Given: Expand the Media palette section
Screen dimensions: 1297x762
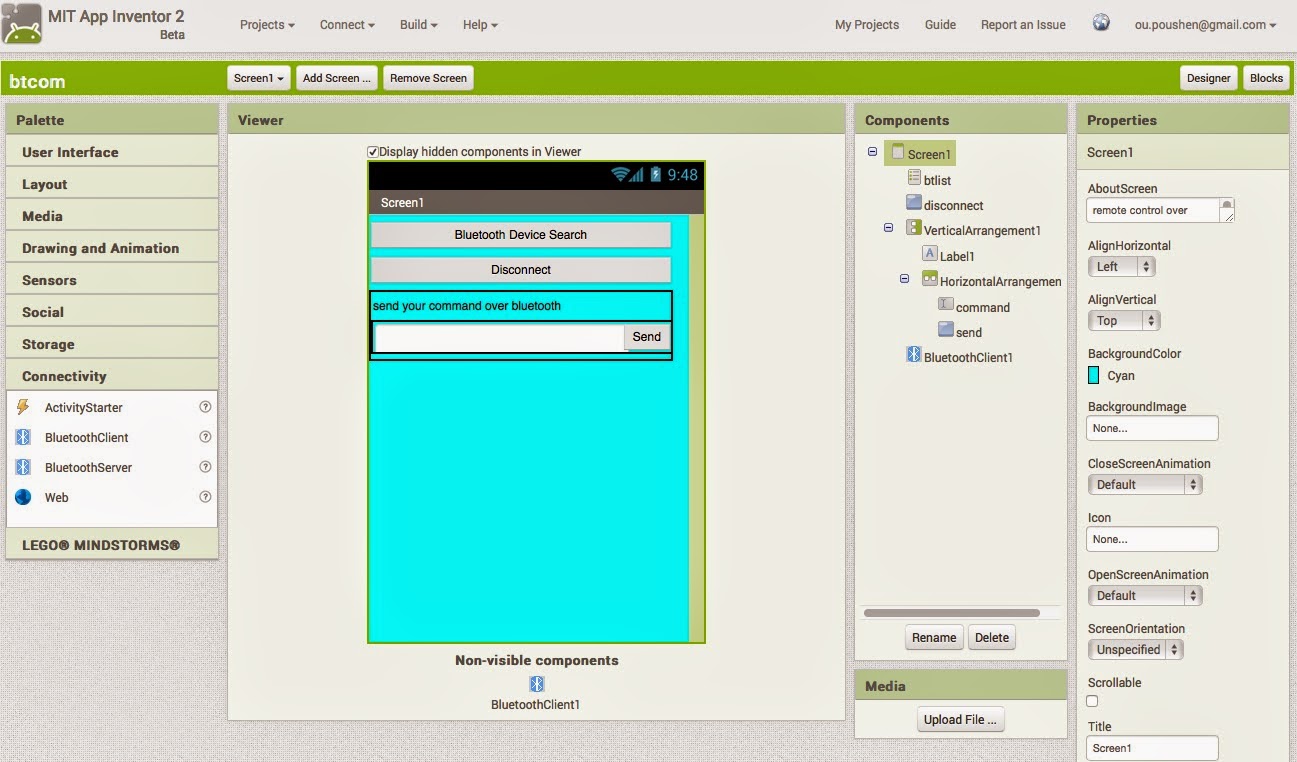Looking at the screenshot, I should click(x=112, y=216).
